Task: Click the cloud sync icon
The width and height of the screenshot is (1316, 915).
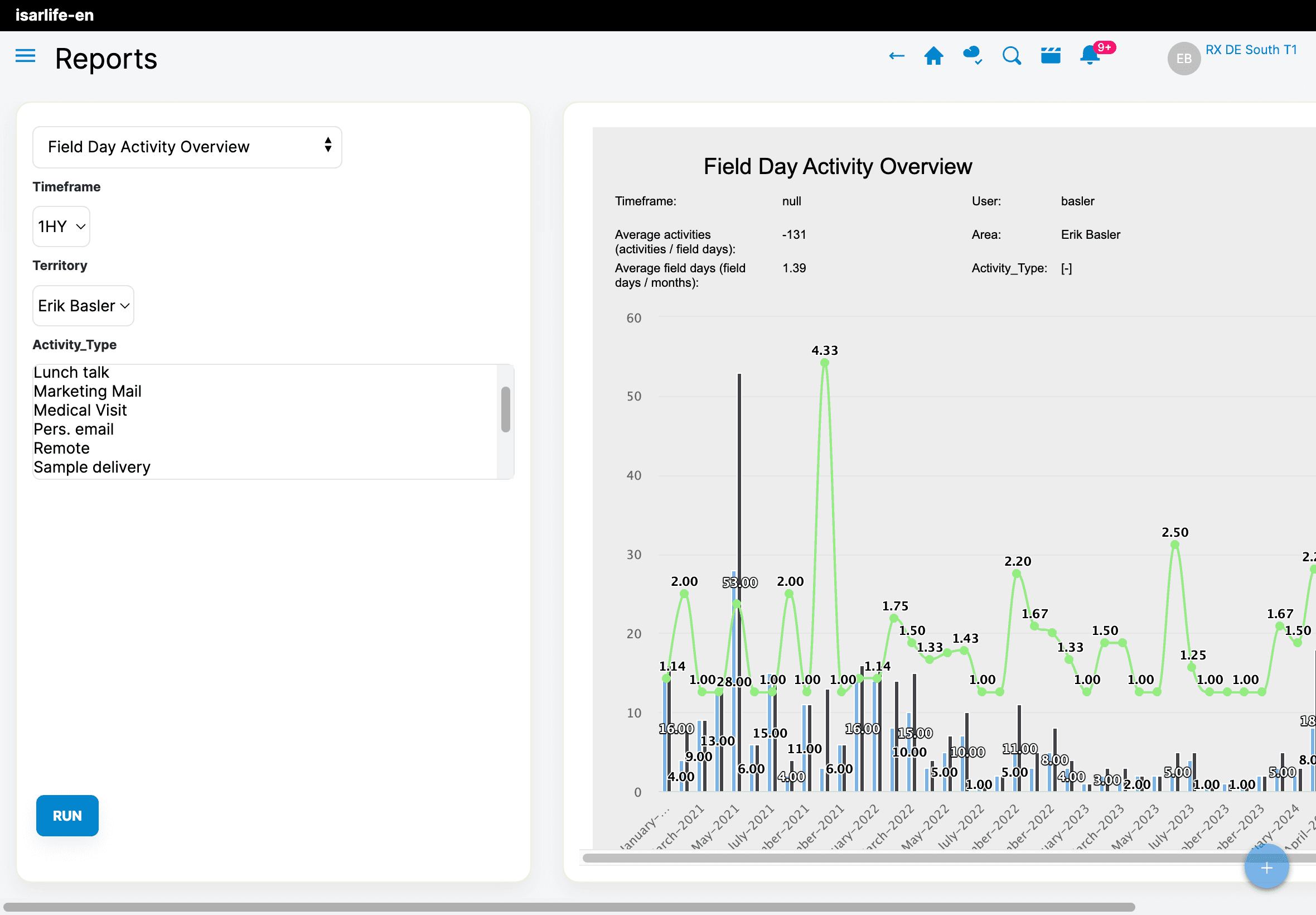Action: pos(973,56)
